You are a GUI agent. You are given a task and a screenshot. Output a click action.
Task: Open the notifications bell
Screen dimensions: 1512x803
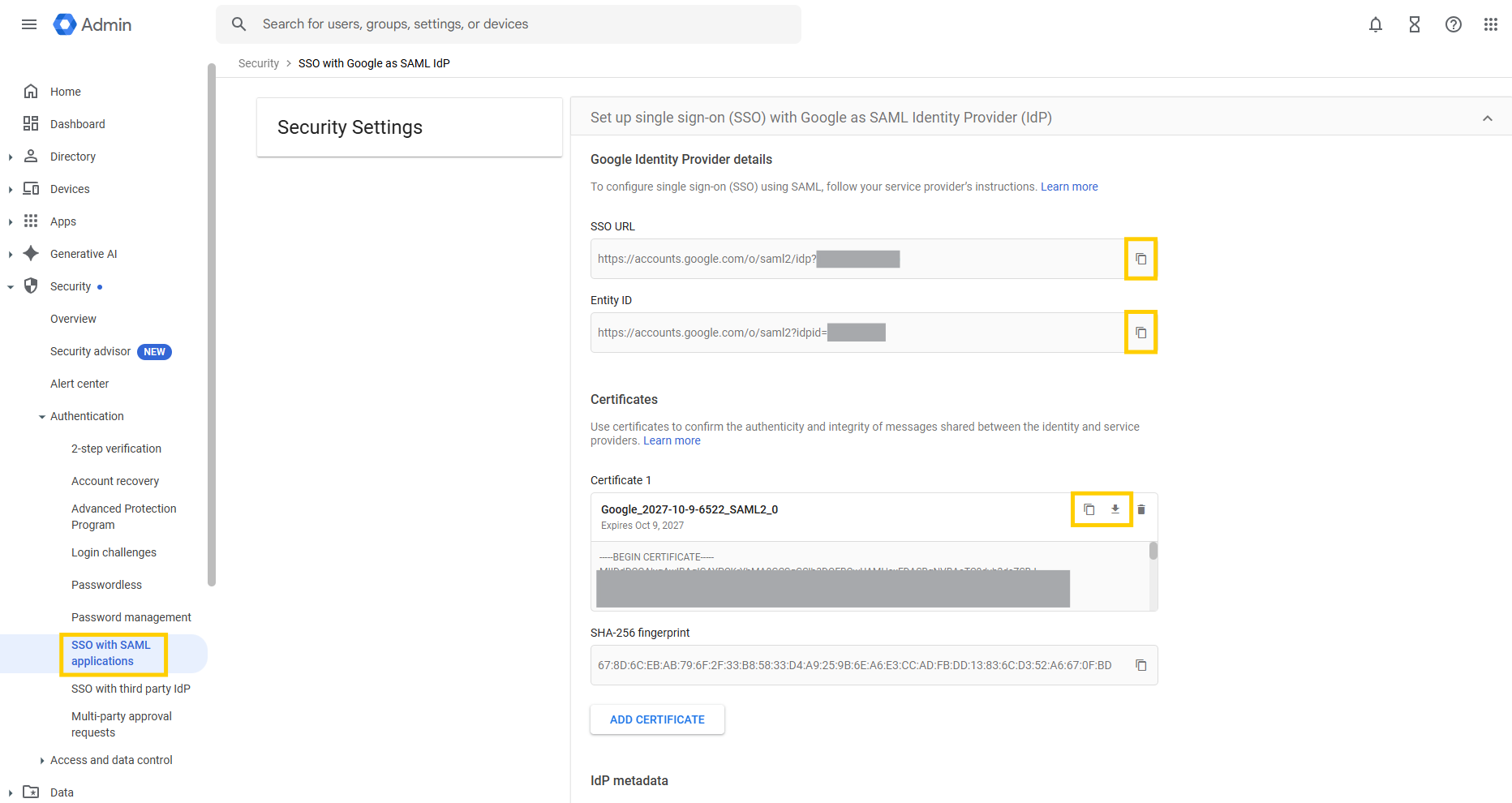coord(1376,24)
